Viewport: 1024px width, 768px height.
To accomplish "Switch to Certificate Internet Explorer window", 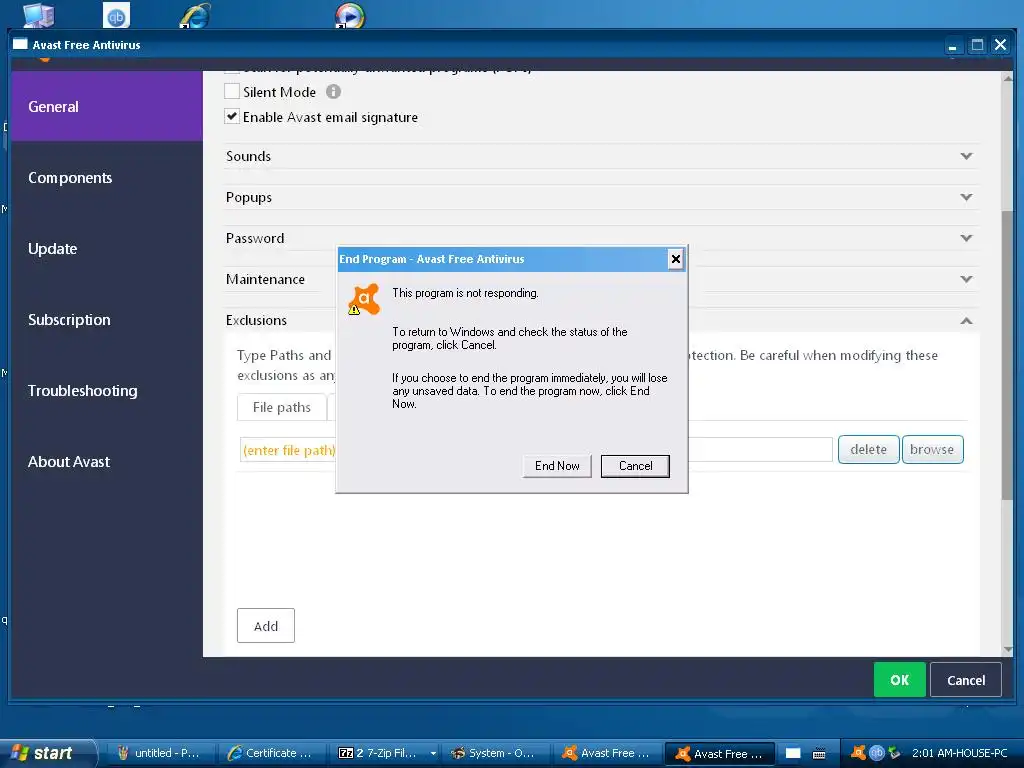I will tap(270, 753).
